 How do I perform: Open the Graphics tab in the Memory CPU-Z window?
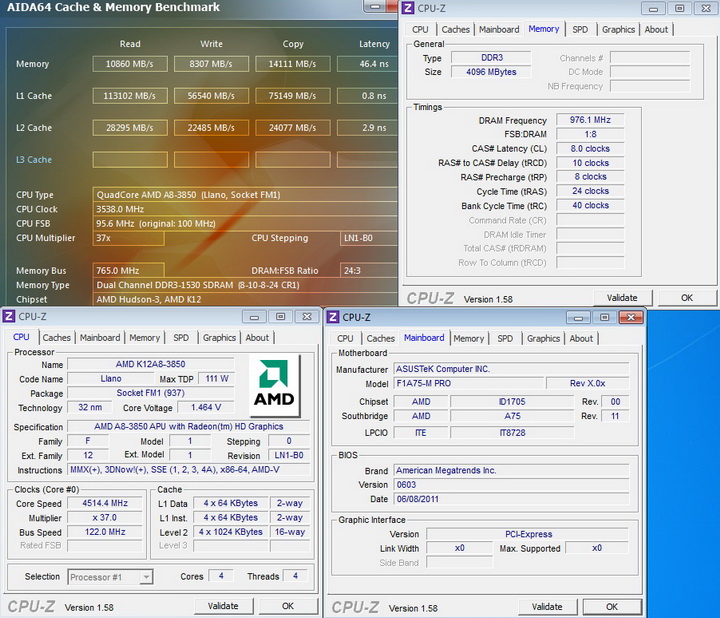pyautogui.click(x=618, y=29)
